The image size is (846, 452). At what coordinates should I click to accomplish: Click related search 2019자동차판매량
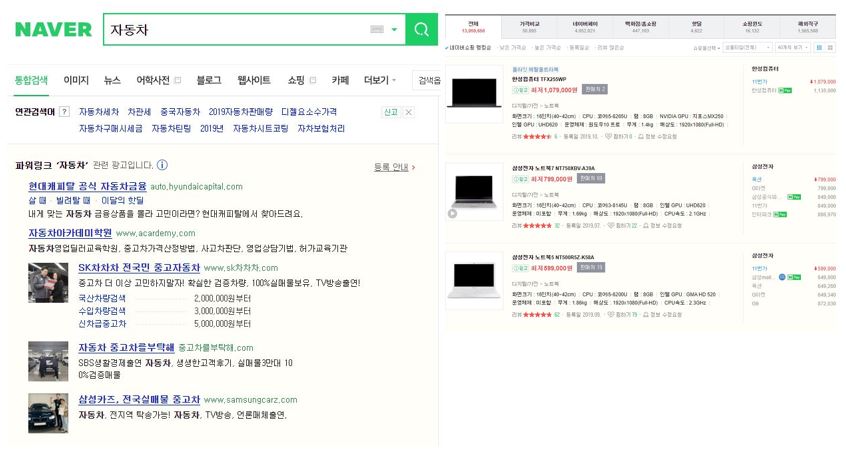pyautogui.click(x=241, y=112)
